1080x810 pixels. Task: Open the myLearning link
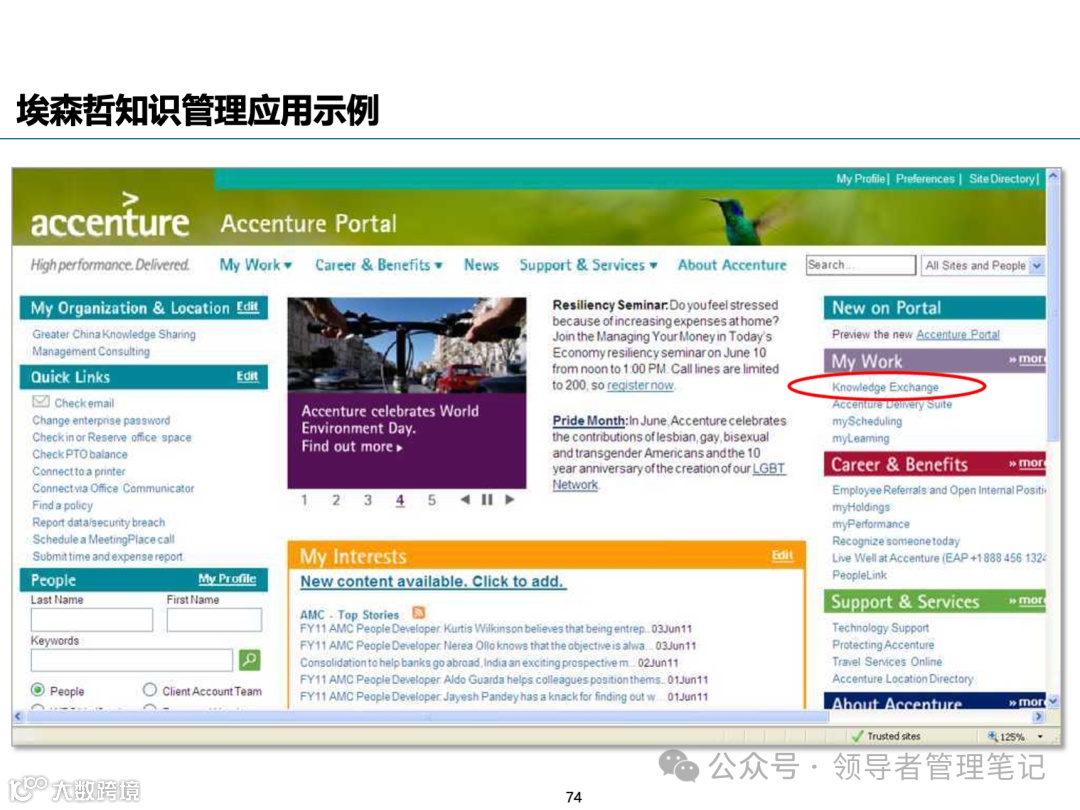coord(860,438)
